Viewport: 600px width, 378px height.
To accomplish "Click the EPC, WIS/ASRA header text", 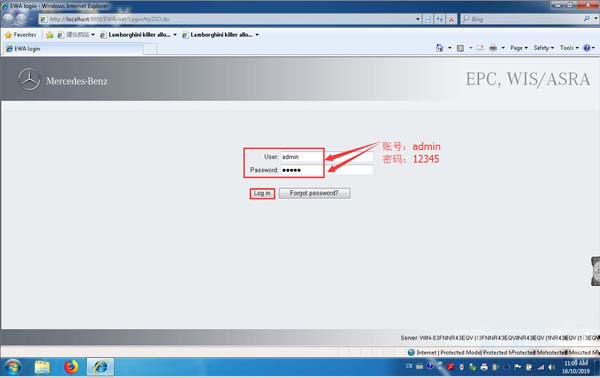I will [x=528, y=79].
